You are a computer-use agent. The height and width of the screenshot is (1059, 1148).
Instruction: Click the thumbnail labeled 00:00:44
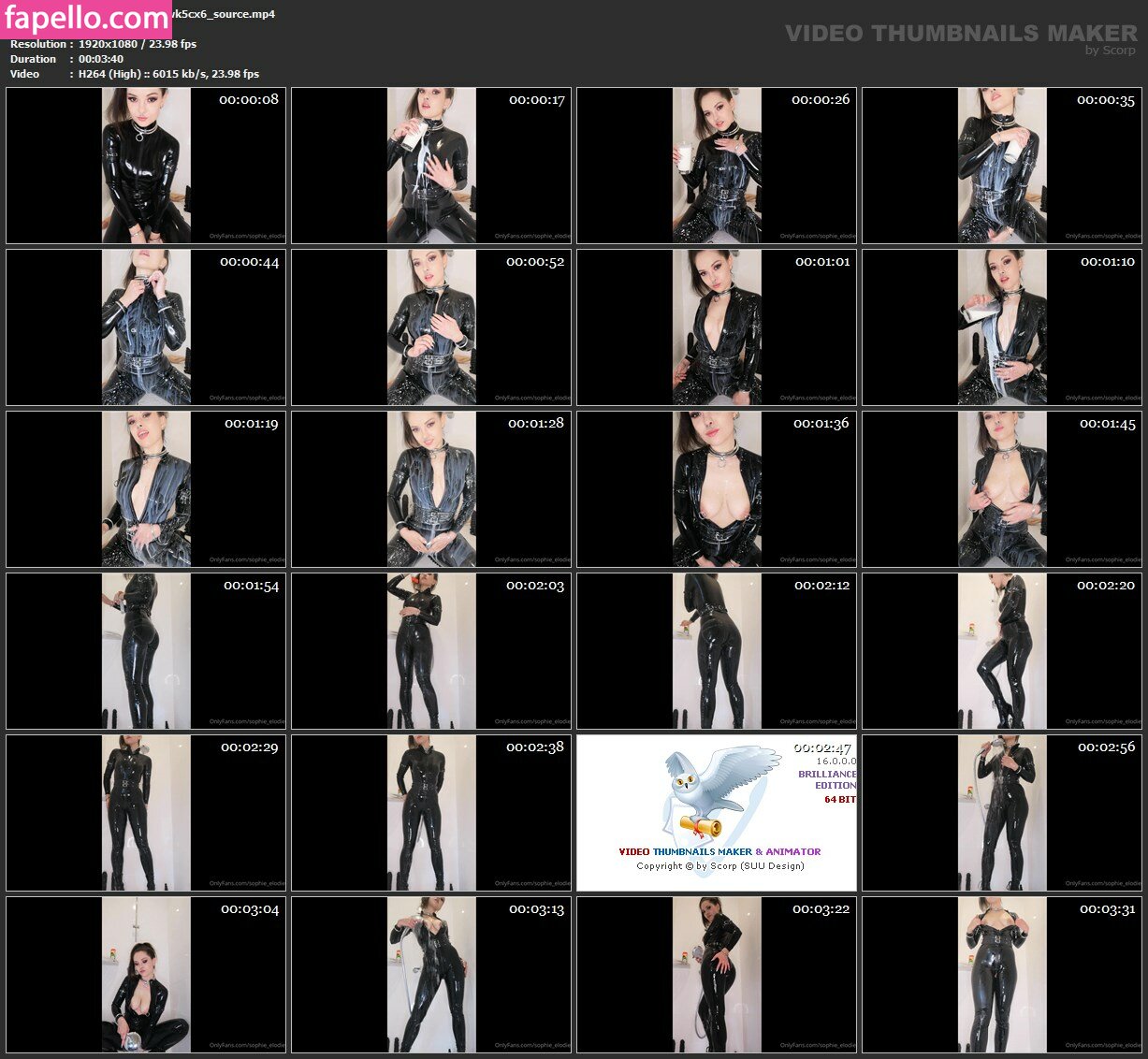(146, 327)
